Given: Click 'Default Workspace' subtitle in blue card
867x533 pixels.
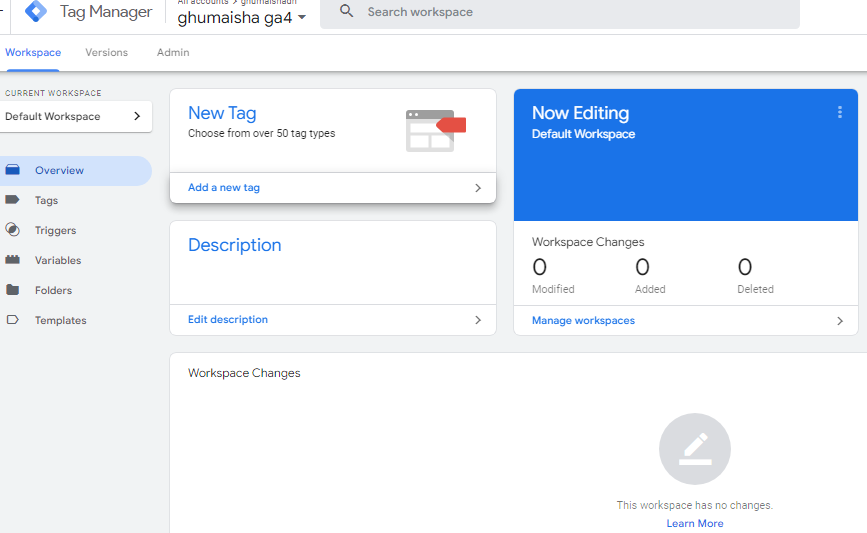Looking at the screenshot, I should click(583, 134).
